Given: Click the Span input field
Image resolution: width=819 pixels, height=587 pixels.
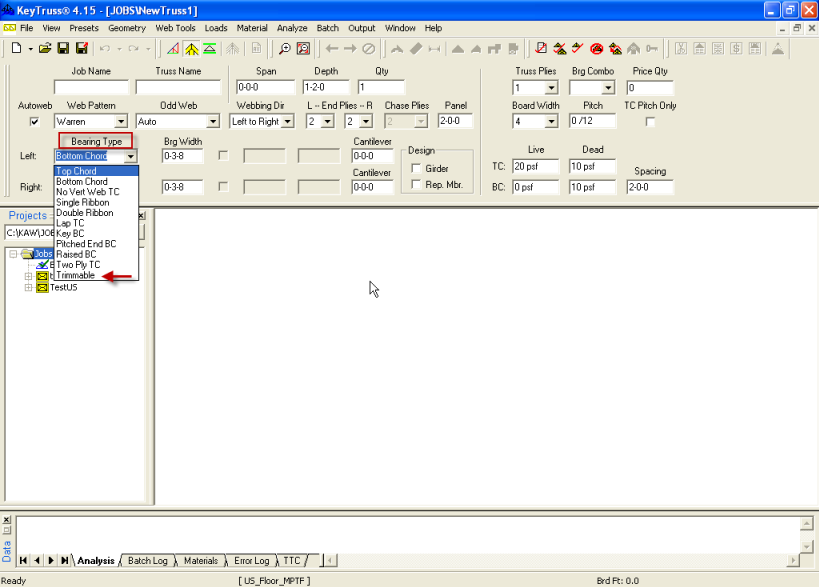Looking at the screenshot, I should (x=265, y=87).
